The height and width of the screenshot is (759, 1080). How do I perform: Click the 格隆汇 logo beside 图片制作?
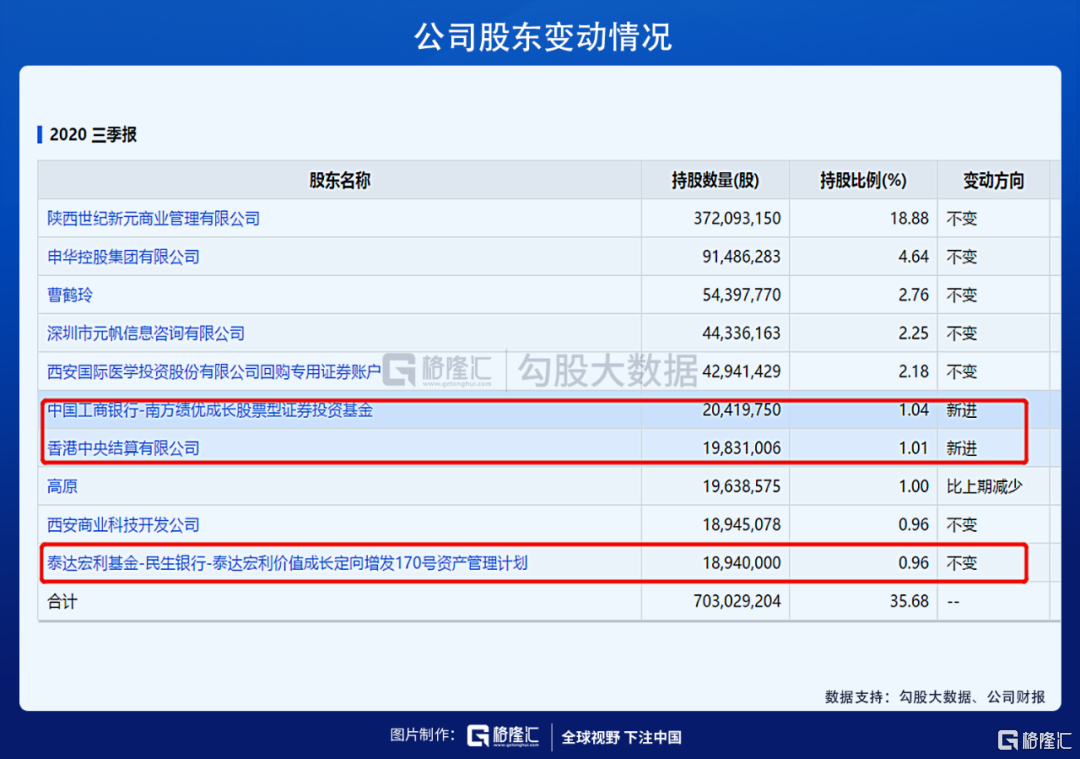(x=503, y=736)
